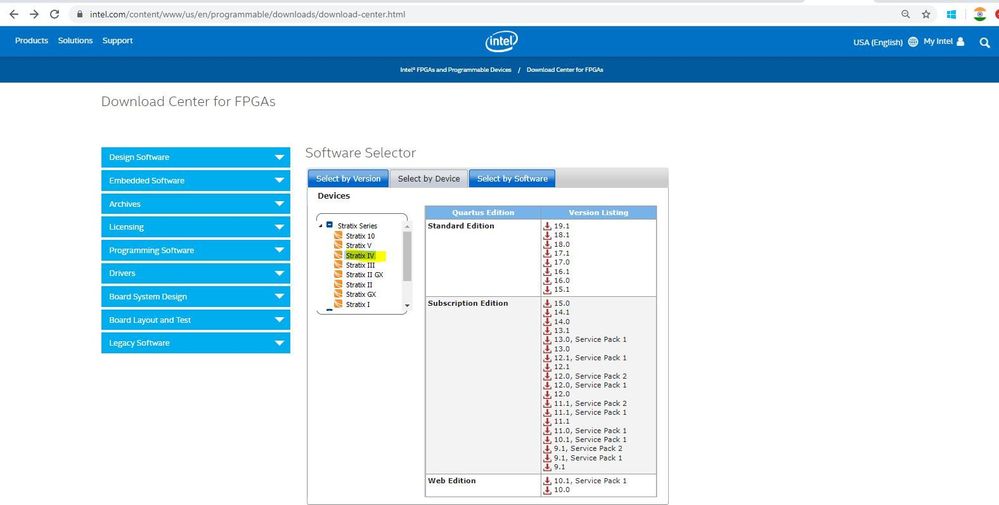This screenshot has height=505, width=999.
Task: Click Intel FPGAs and Programmable Devices breadcrumb
Action: click(455, 70)
